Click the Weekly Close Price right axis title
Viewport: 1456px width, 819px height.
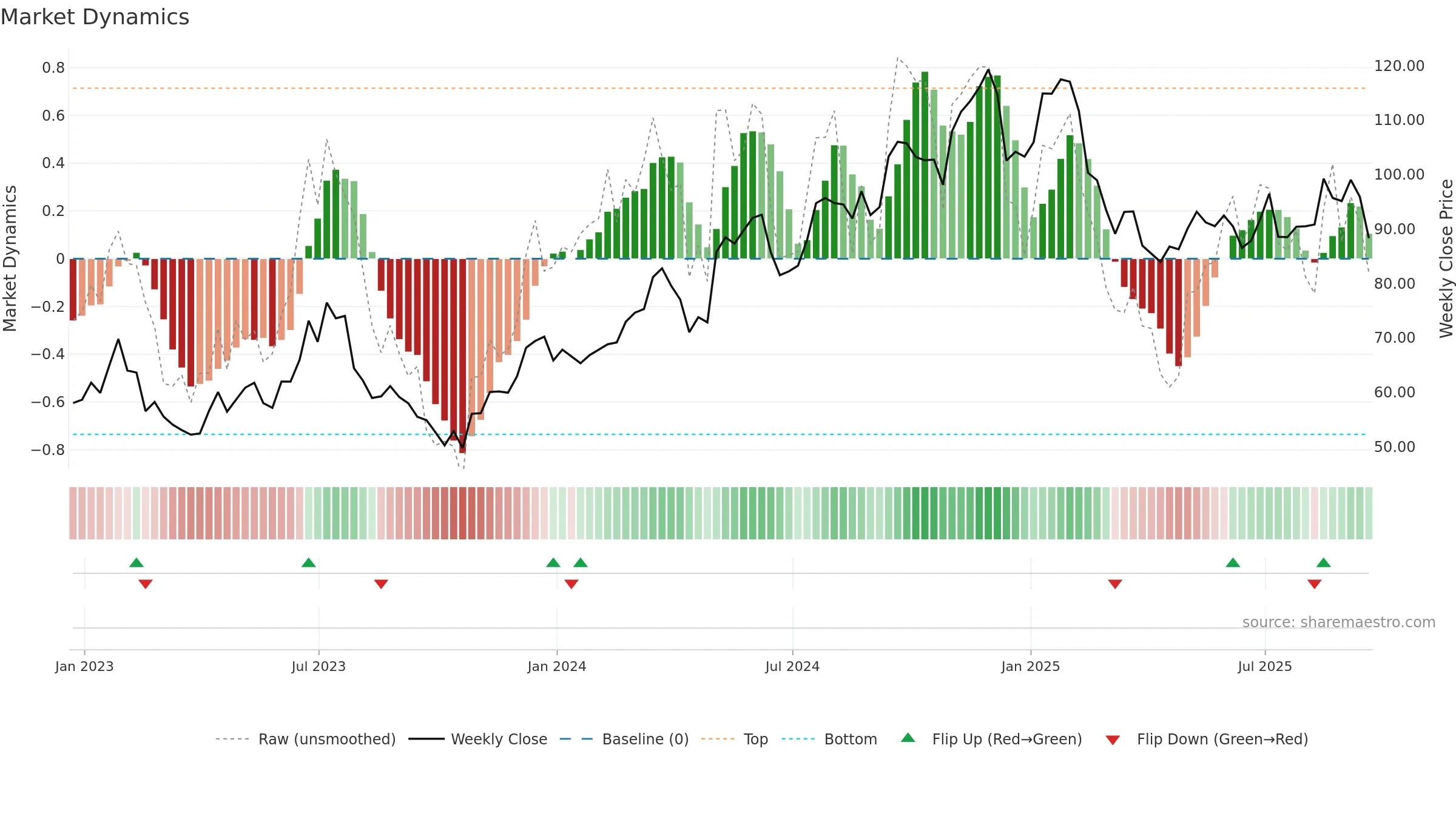[1446, 258]
